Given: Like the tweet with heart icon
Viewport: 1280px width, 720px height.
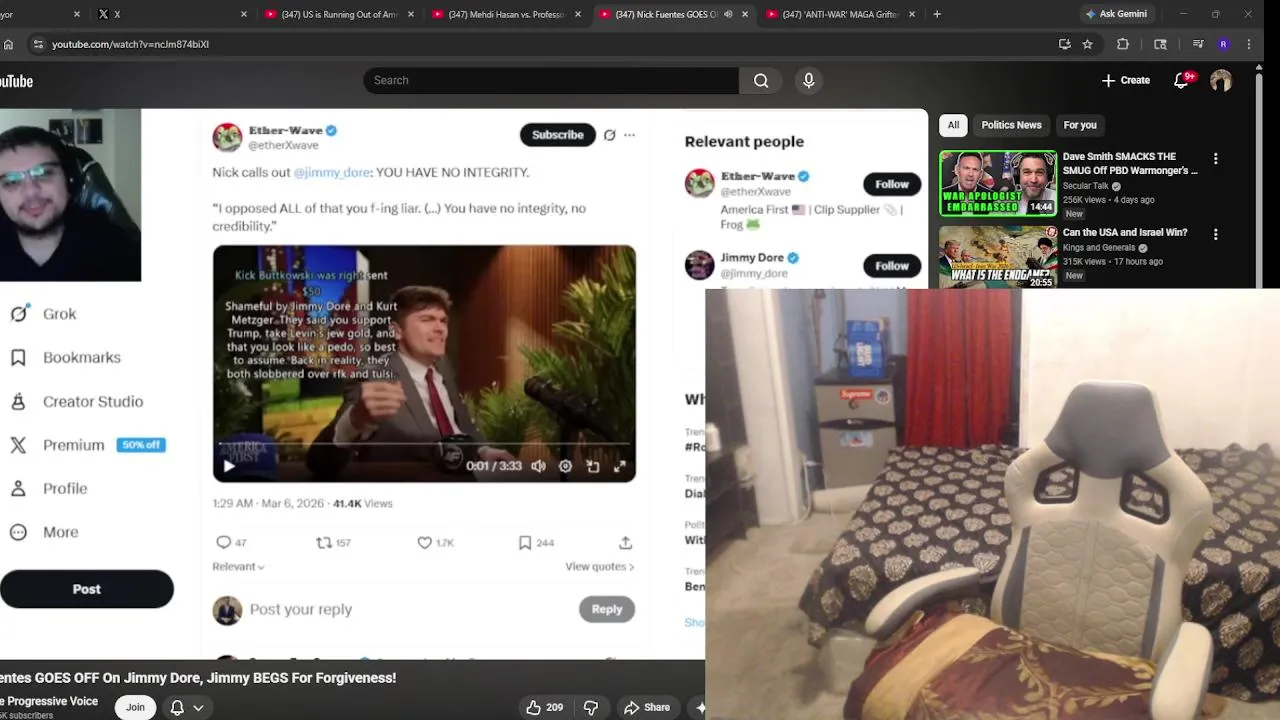Looking at the screenshot, I should point(425,542).
